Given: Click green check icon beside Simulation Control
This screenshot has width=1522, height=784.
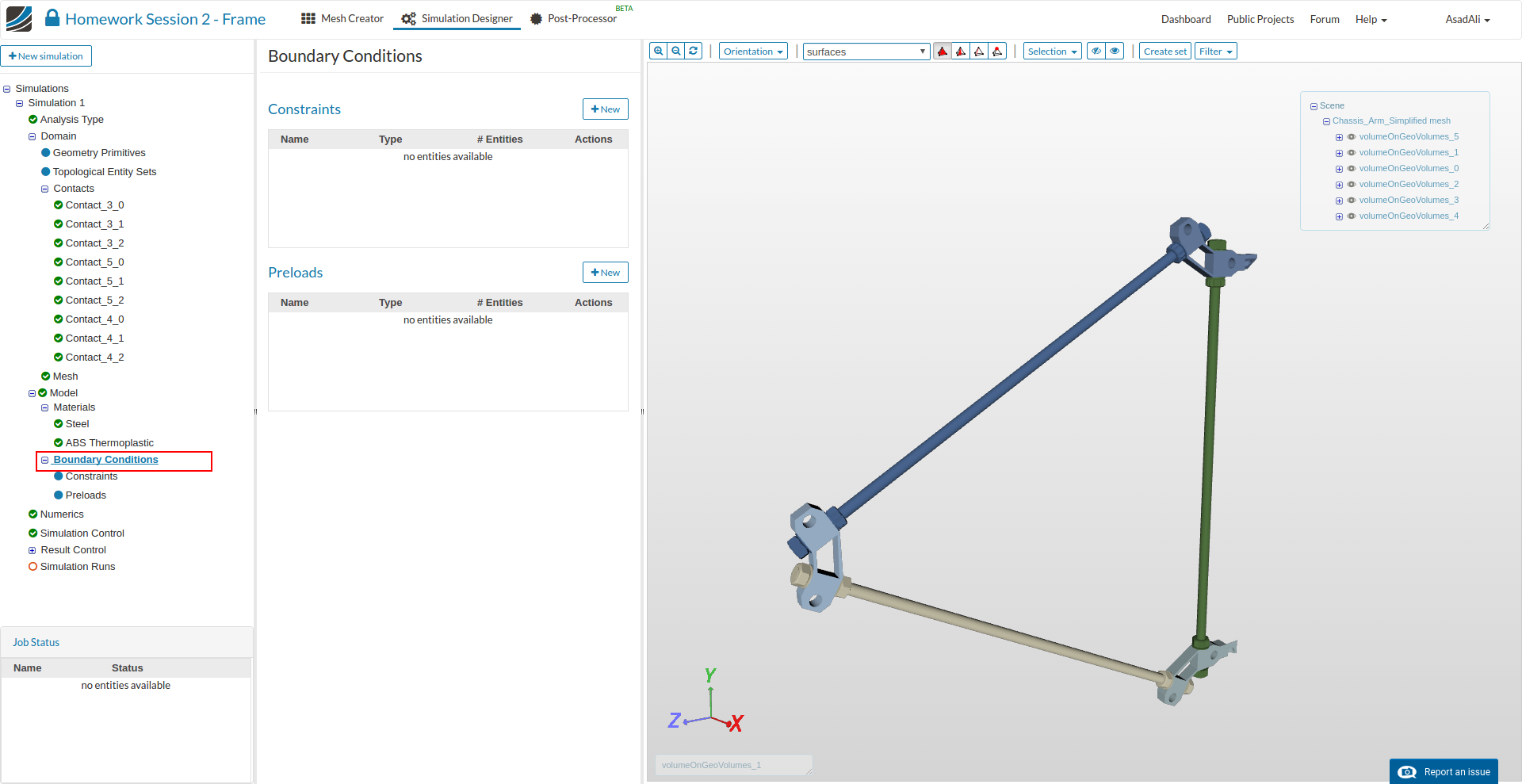Looking at the screenshot, I should 33,534.
